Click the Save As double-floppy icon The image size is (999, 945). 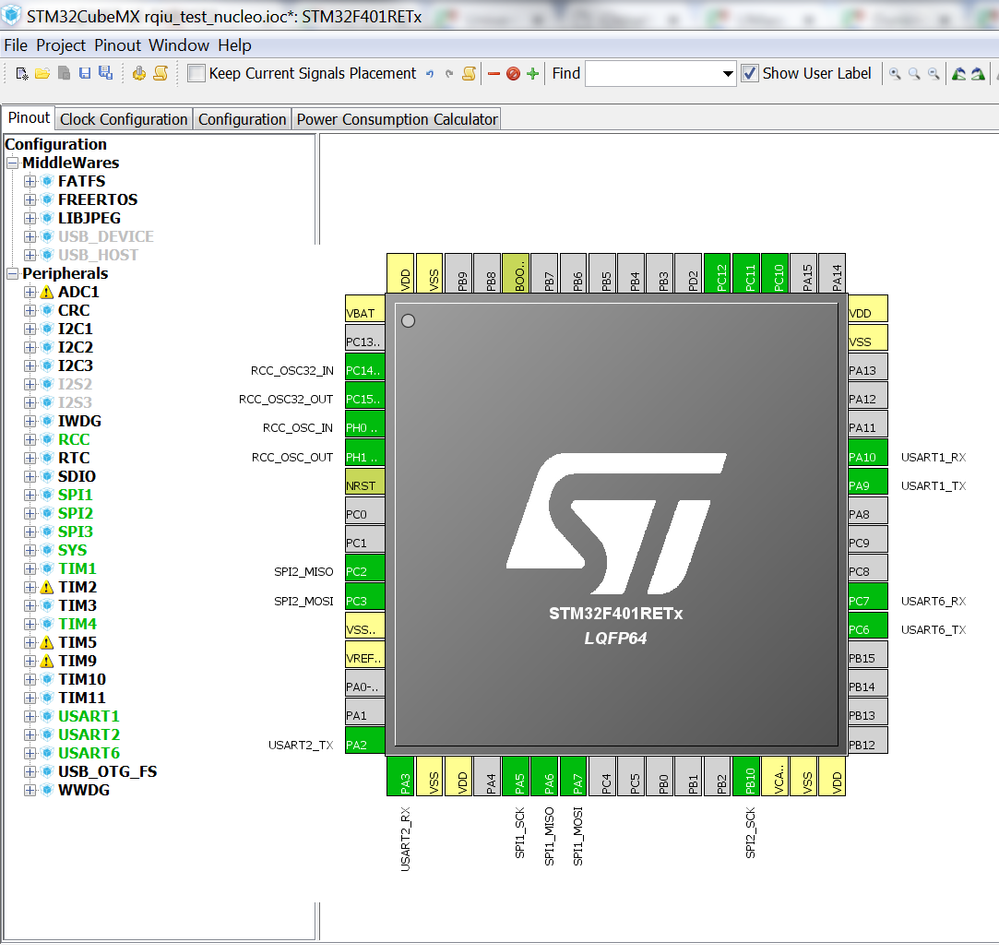(106, 73)
